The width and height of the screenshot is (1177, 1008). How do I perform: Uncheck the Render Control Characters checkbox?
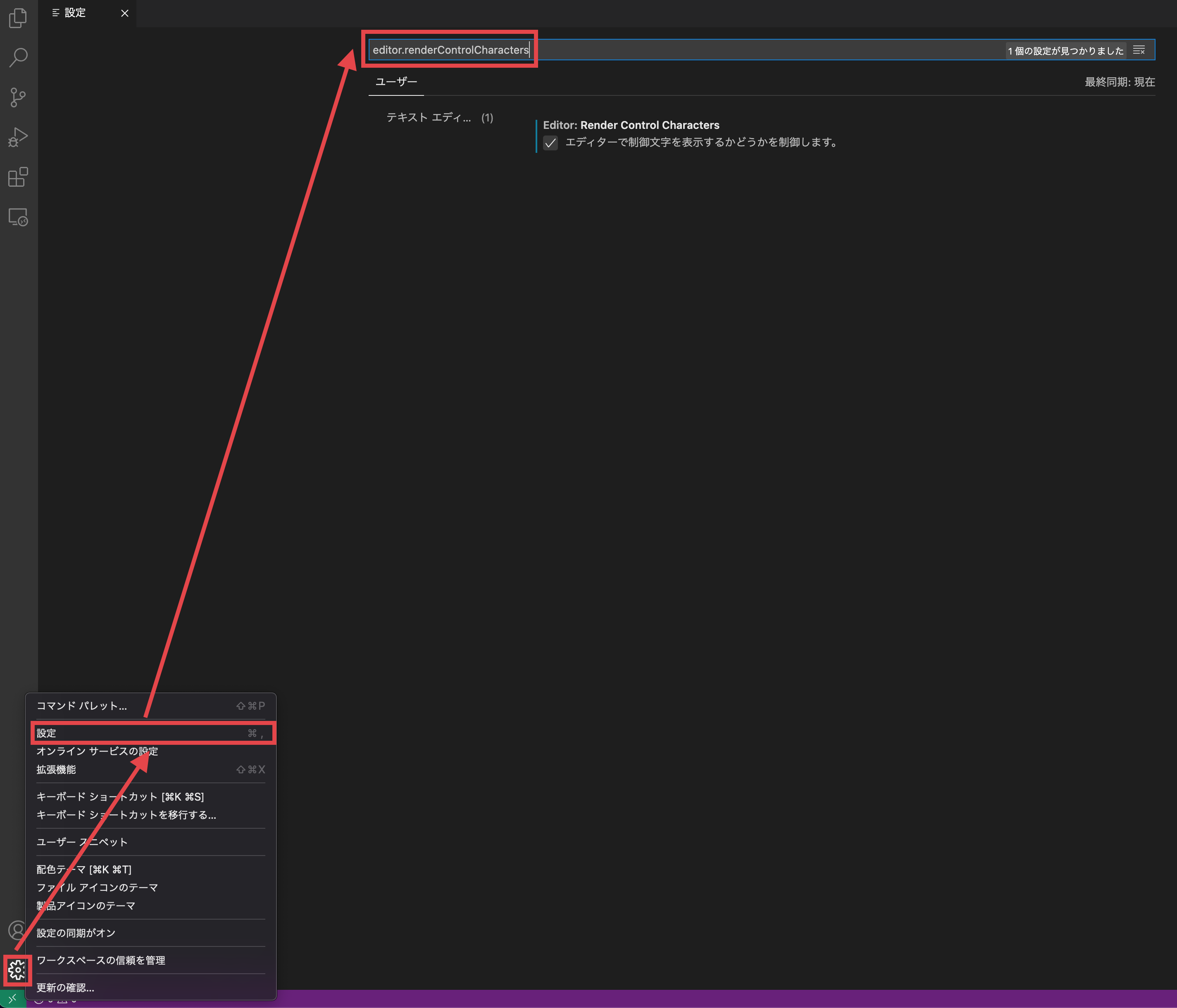(550, 143)
